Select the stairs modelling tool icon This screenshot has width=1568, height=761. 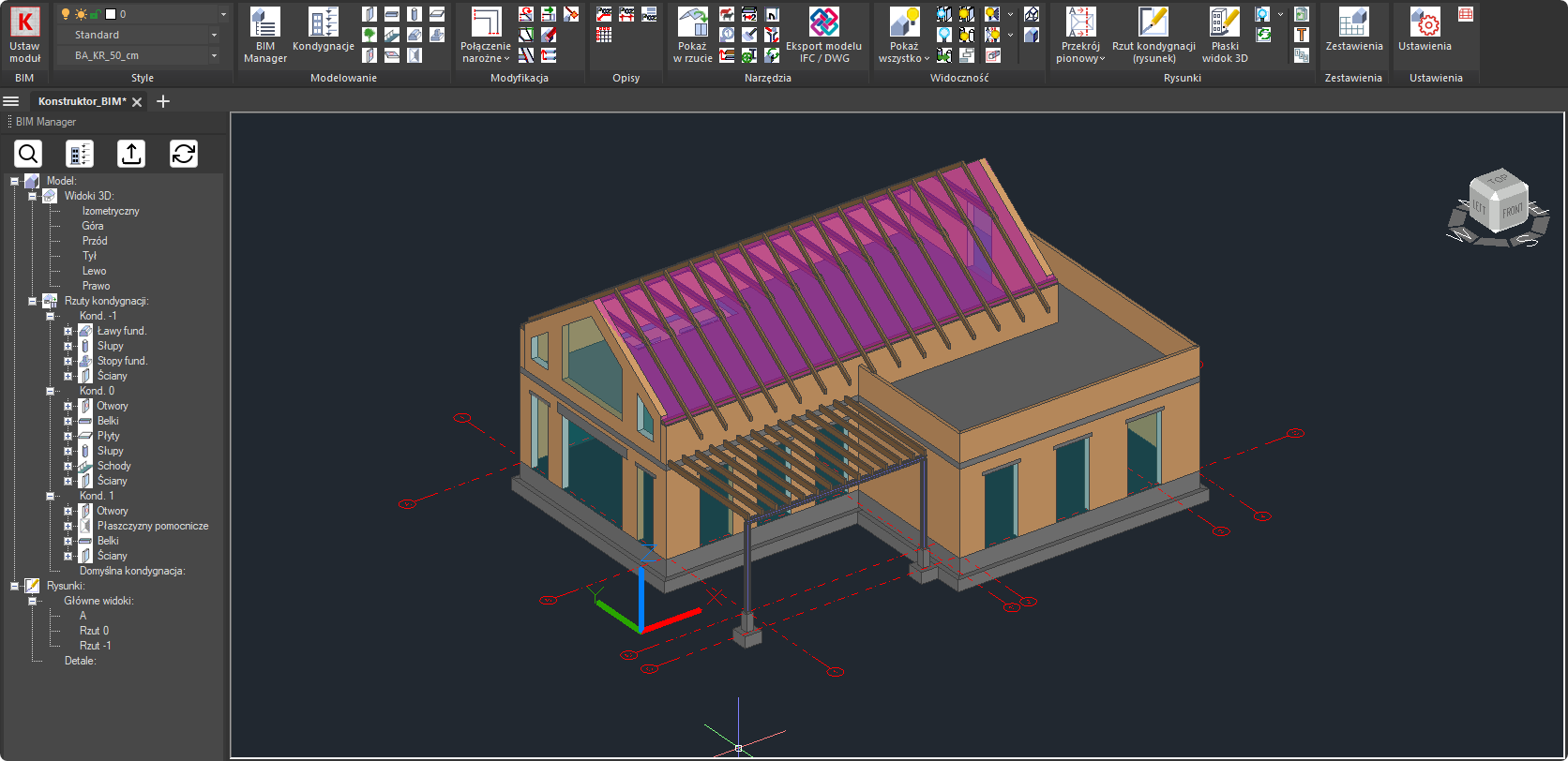click(x=392, y=35)
